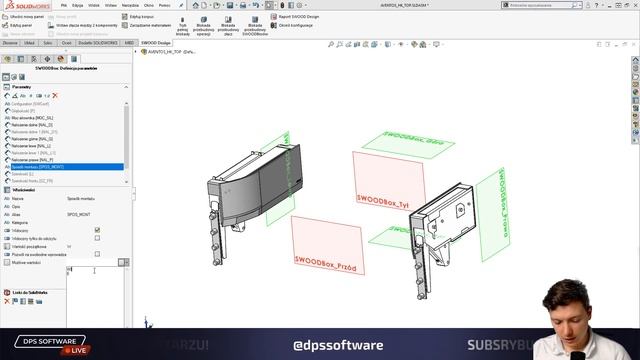Screen dimensions: 640x360
Task: Click Blokada przebudowy złącz
Action: coord(228,26)
